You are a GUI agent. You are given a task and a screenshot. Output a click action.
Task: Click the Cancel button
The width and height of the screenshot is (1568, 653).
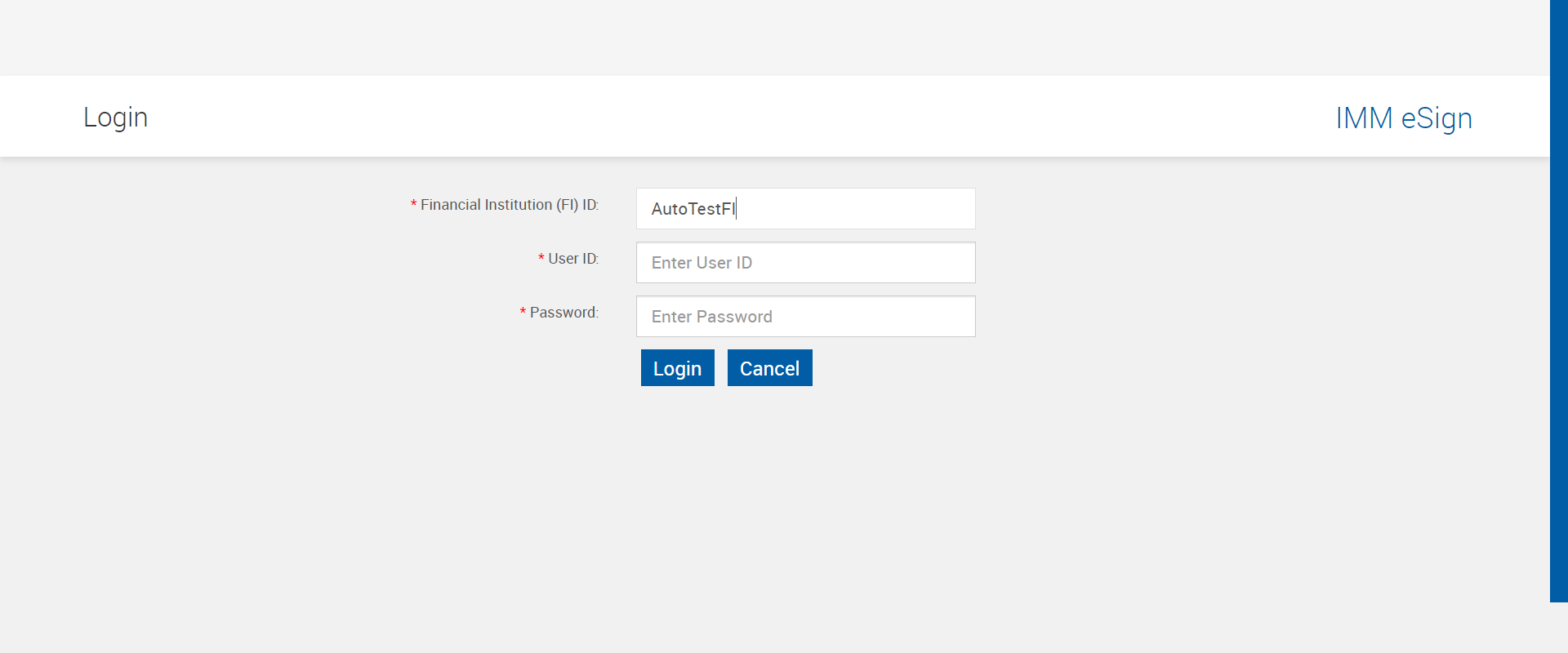tap(769, 368)
